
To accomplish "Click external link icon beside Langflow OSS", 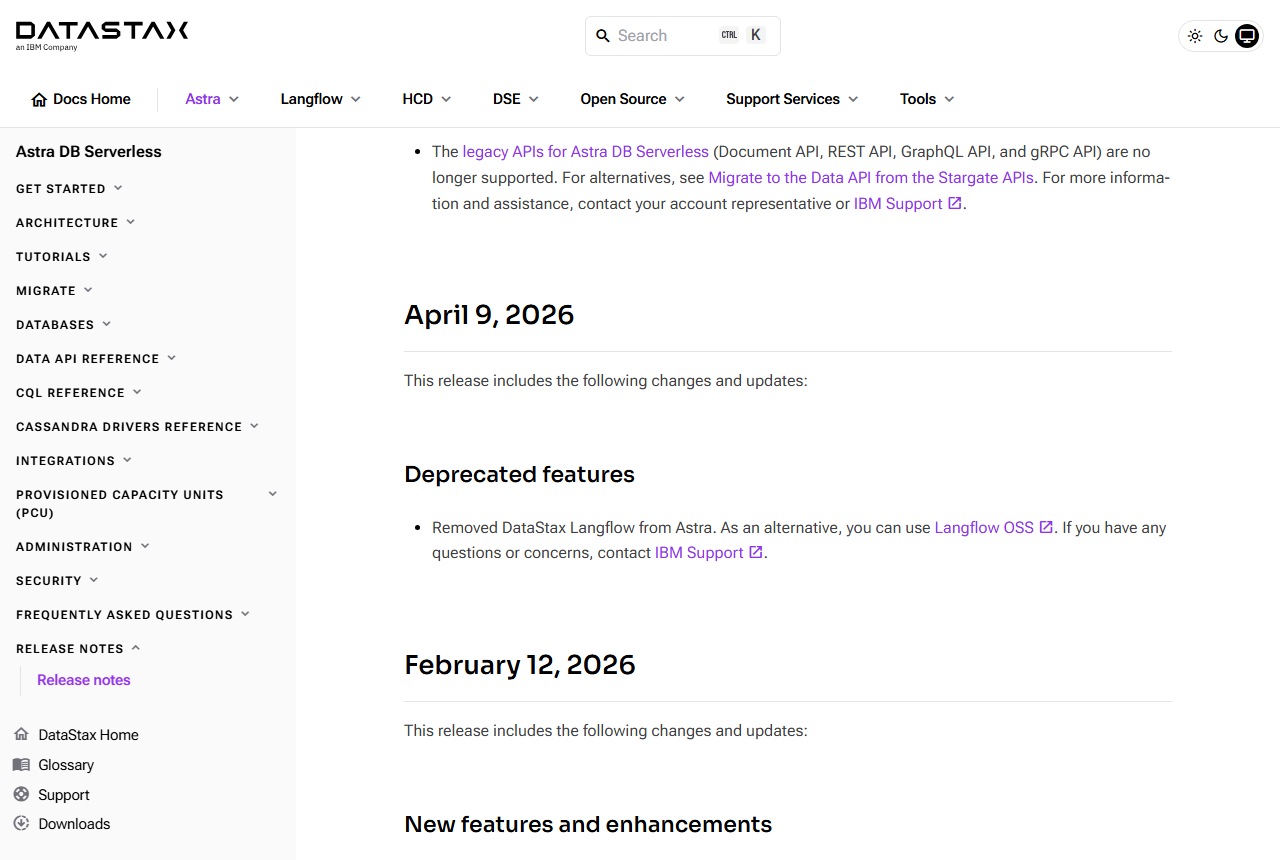I will [1046, 527].
